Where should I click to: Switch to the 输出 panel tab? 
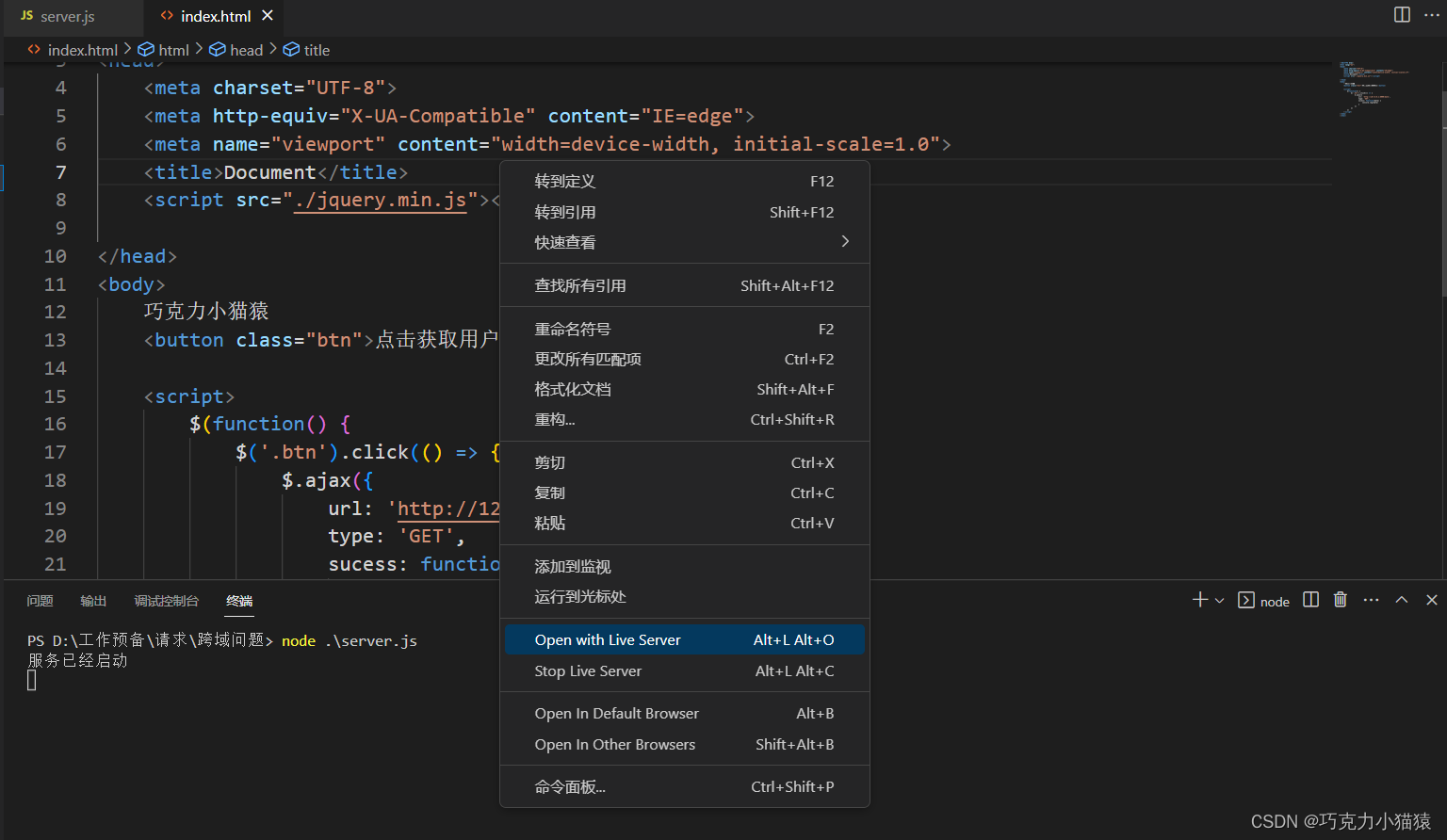(x=93, y=601)
